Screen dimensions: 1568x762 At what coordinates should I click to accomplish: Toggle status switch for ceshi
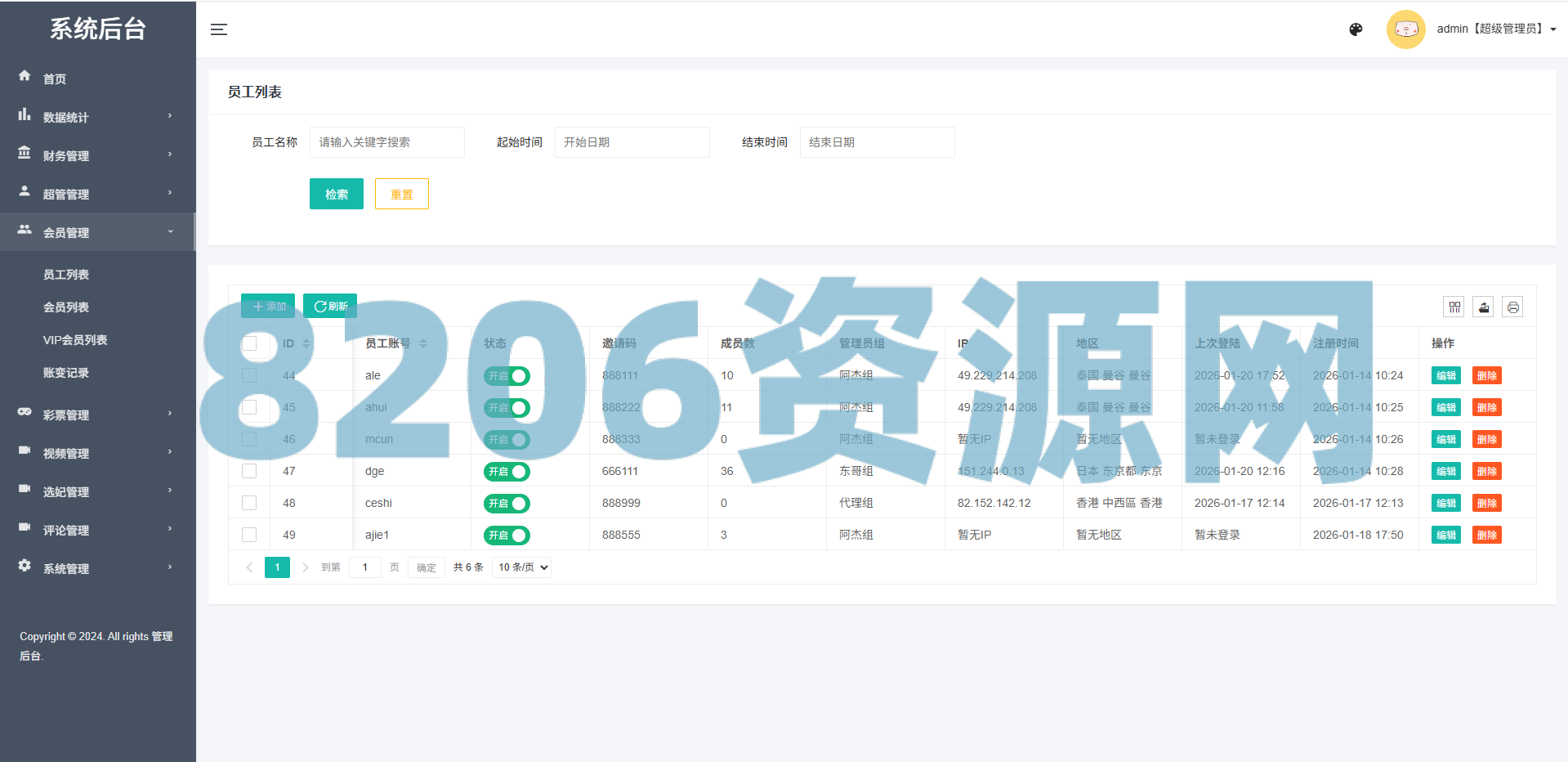pyautogui.click(x=507, y=504)
